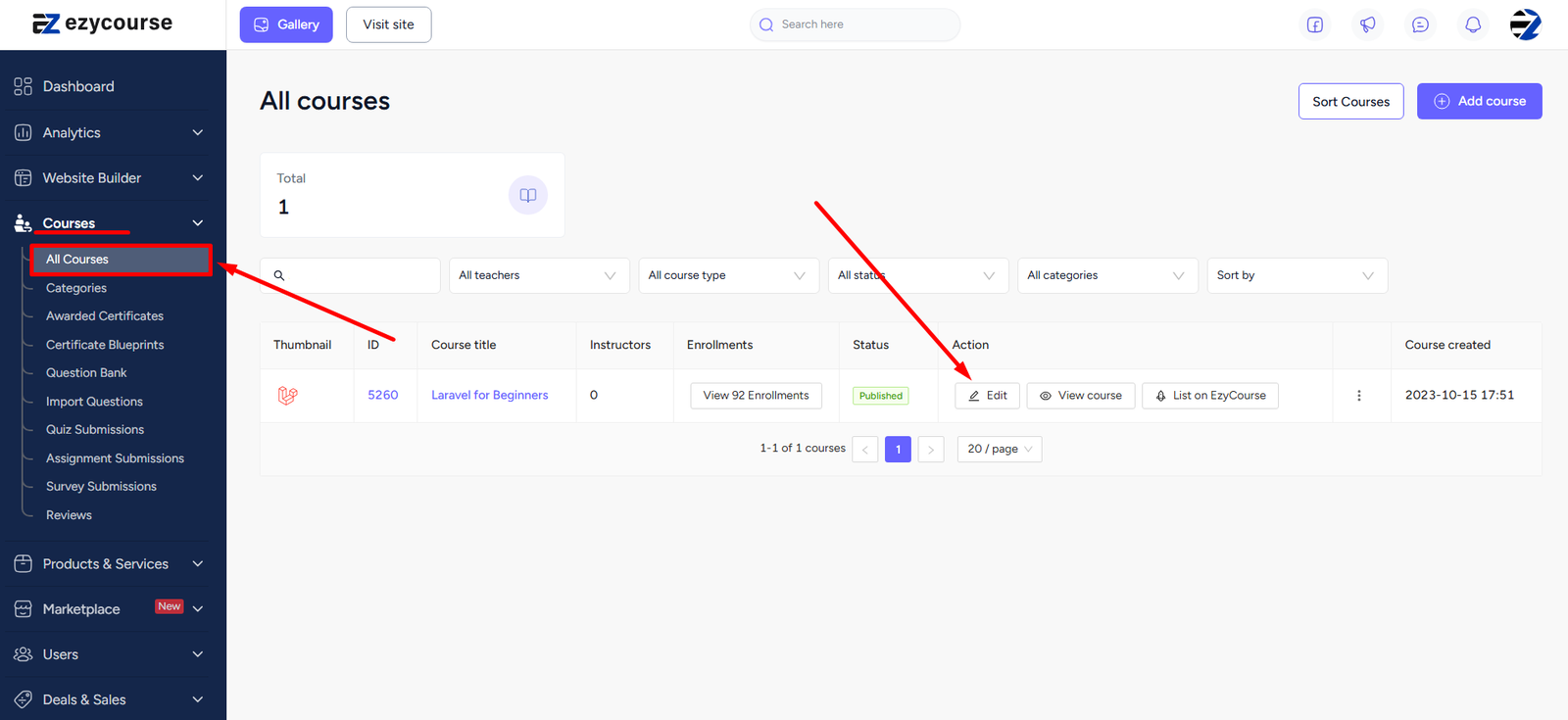Click Edit for Laravel for Beginners

(987, 396)
